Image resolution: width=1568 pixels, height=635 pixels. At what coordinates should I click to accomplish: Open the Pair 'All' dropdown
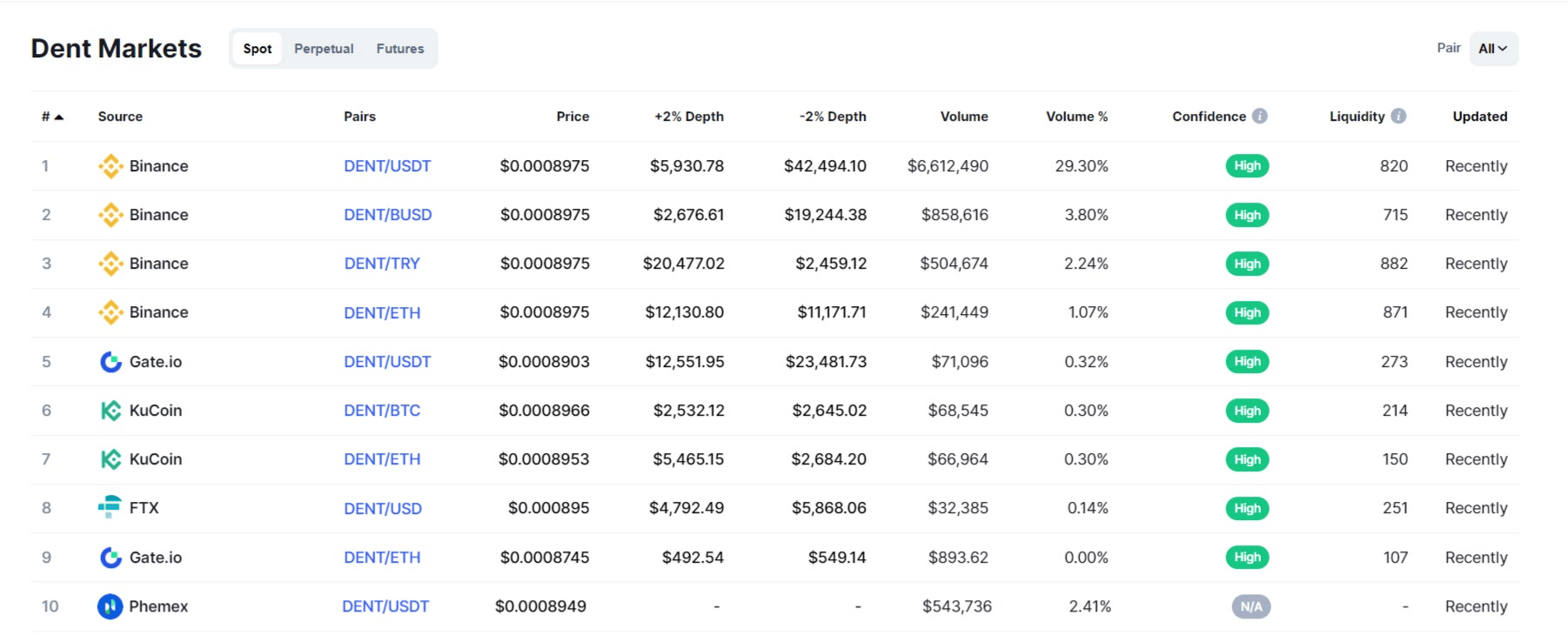[x=1493, y=49]
